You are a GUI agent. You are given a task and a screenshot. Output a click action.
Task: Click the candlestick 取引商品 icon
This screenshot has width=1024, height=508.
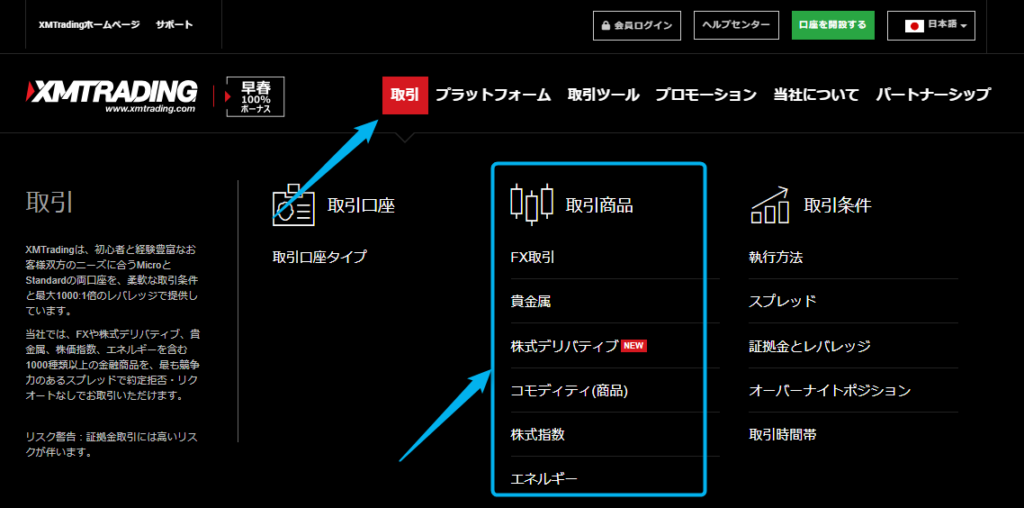pyautogui.click(x=531, y=204)
